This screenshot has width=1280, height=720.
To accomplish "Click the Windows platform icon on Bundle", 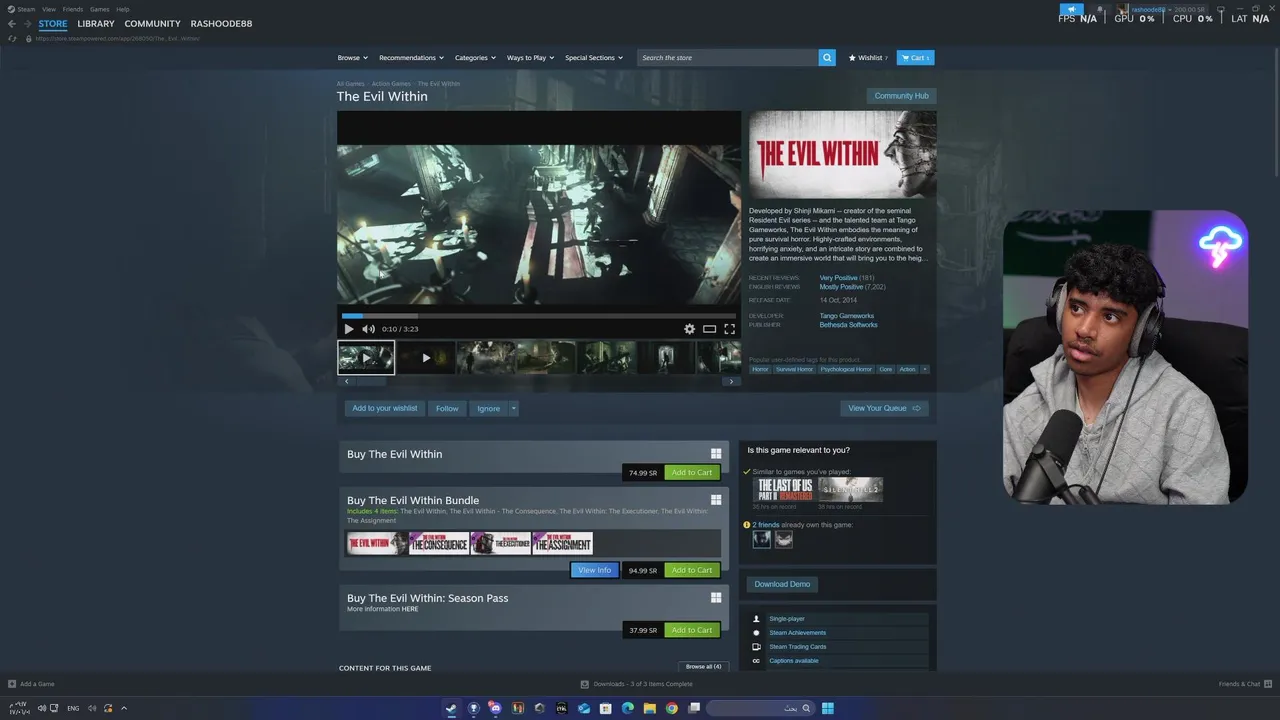I will [716, 500].
